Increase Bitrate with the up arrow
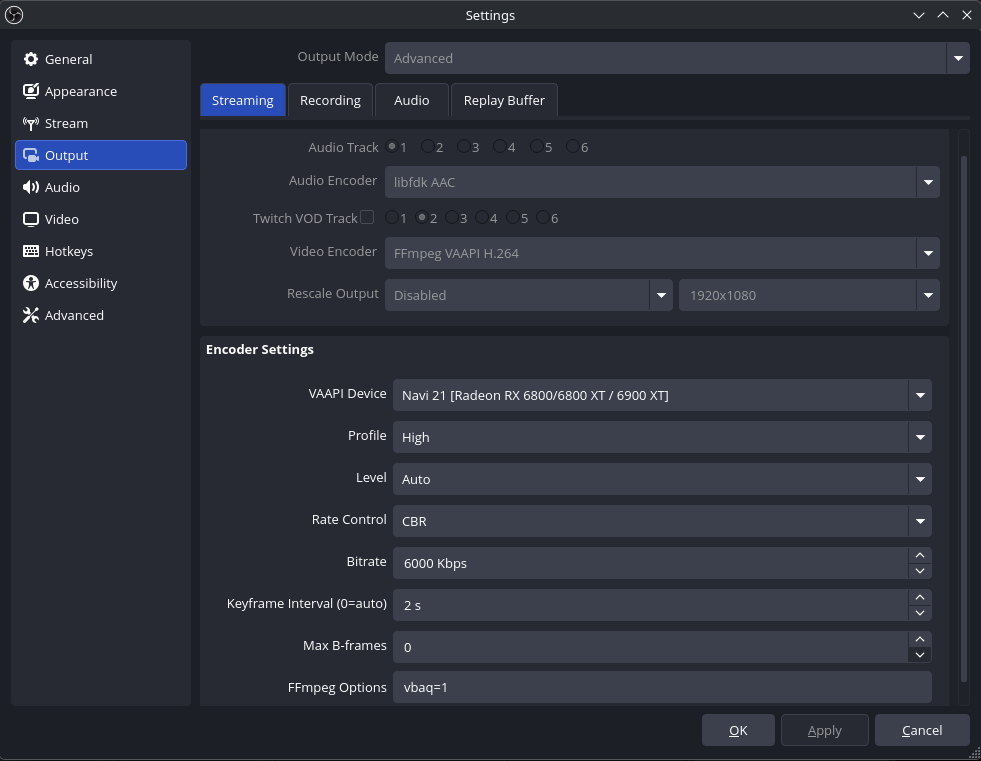Screen dimensions: 981x761 [x=920, y=555]
